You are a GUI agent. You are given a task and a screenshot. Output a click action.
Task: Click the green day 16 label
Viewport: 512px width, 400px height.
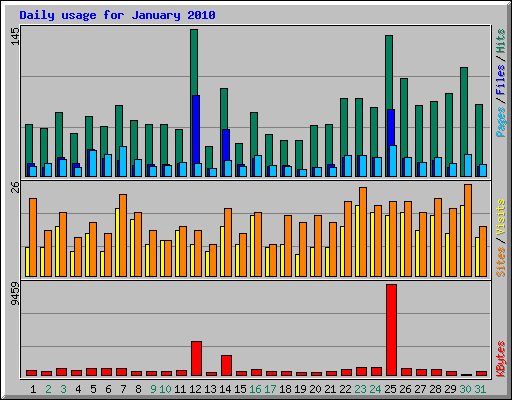tap(255, 389)
